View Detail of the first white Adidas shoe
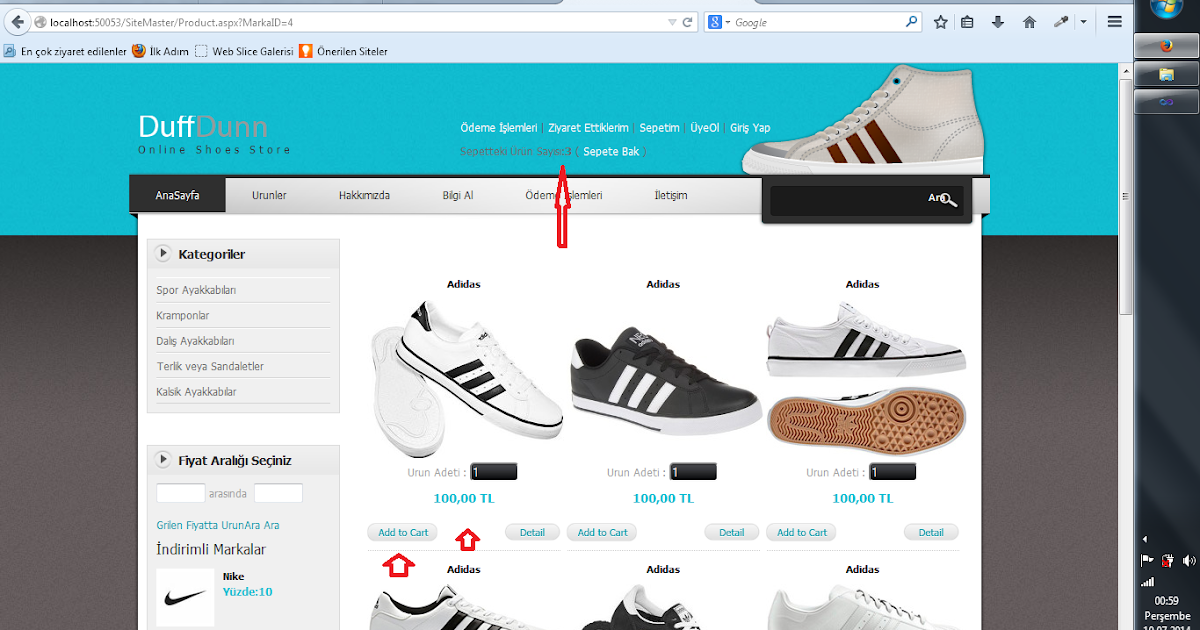The image size is (1200, 630). tap(532, 533)
